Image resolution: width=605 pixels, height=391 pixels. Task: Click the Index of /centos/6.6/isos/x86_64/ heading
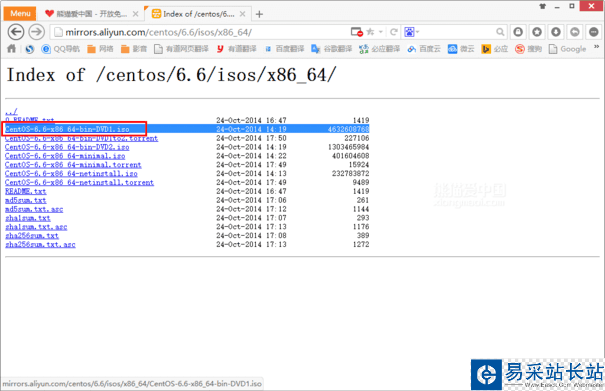point(171,75)
